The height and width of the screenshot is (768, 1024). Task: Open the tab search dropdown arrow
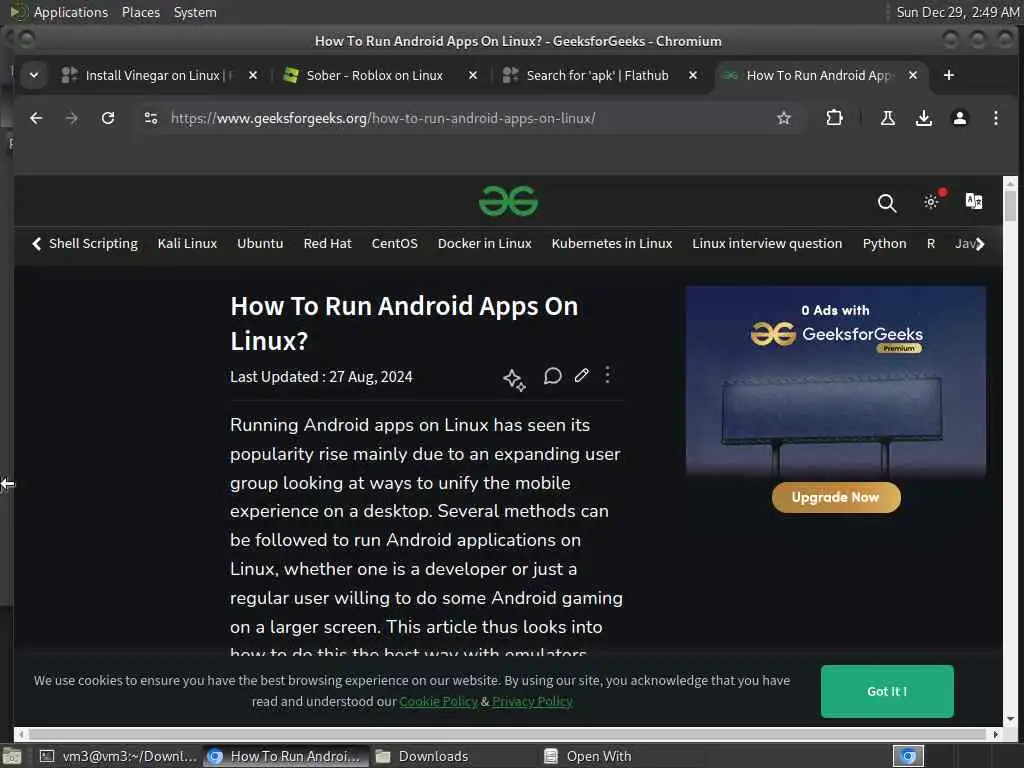pyautogui.click(x=34, y=75)
